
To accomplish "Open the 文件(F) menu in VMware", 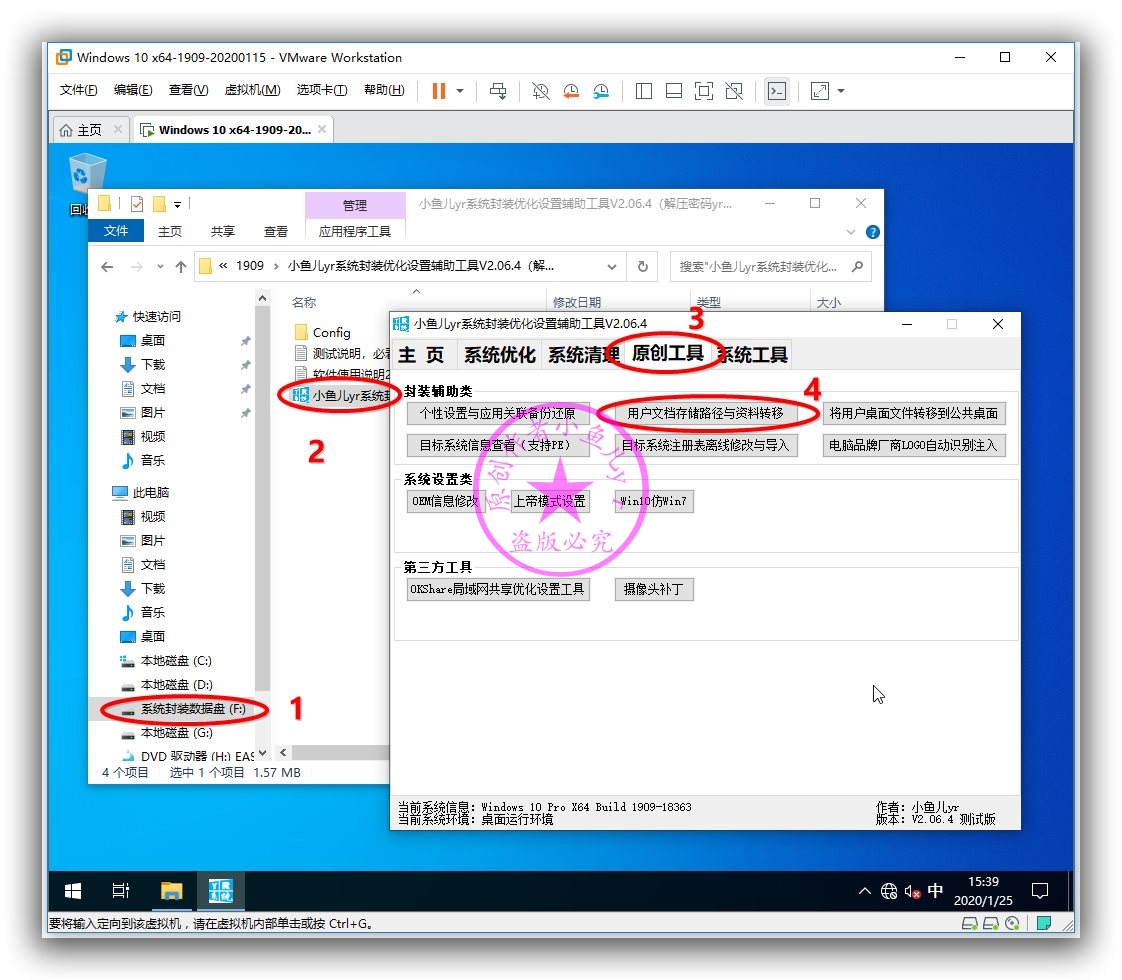I will [78, 89].
